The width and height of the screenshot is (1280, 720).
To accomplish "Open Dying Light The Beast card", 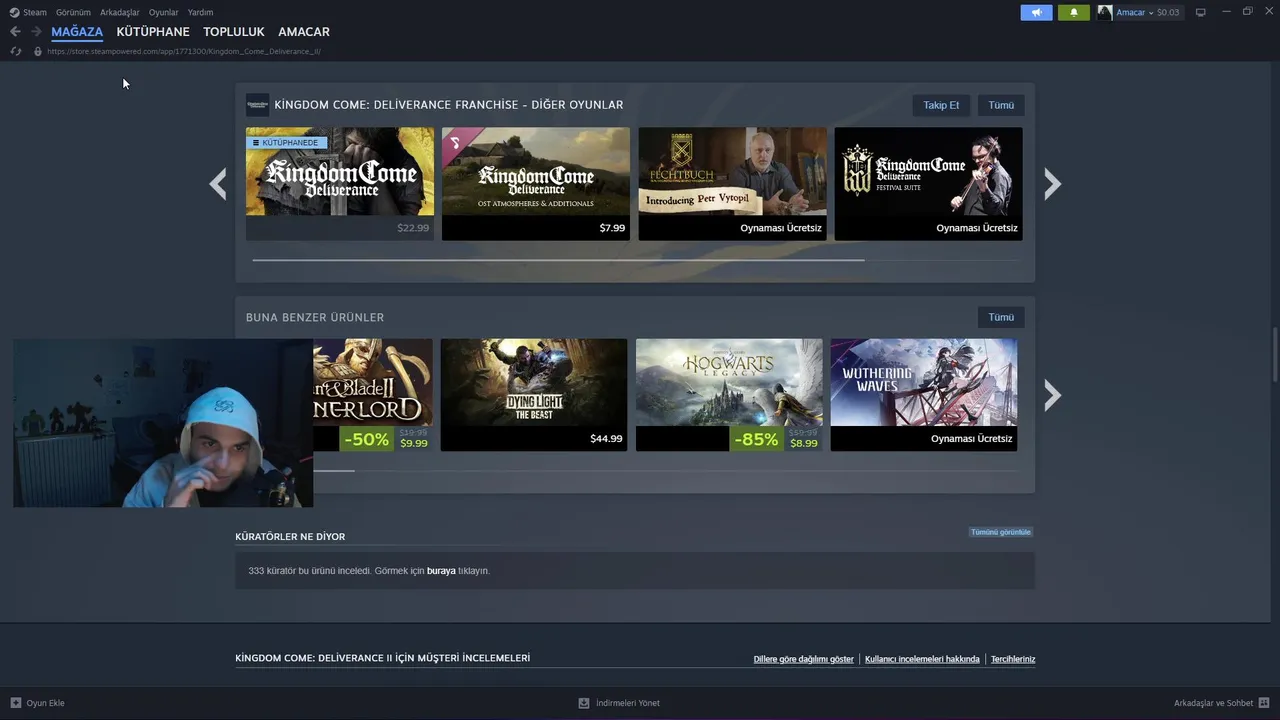I will pos(534,394).
